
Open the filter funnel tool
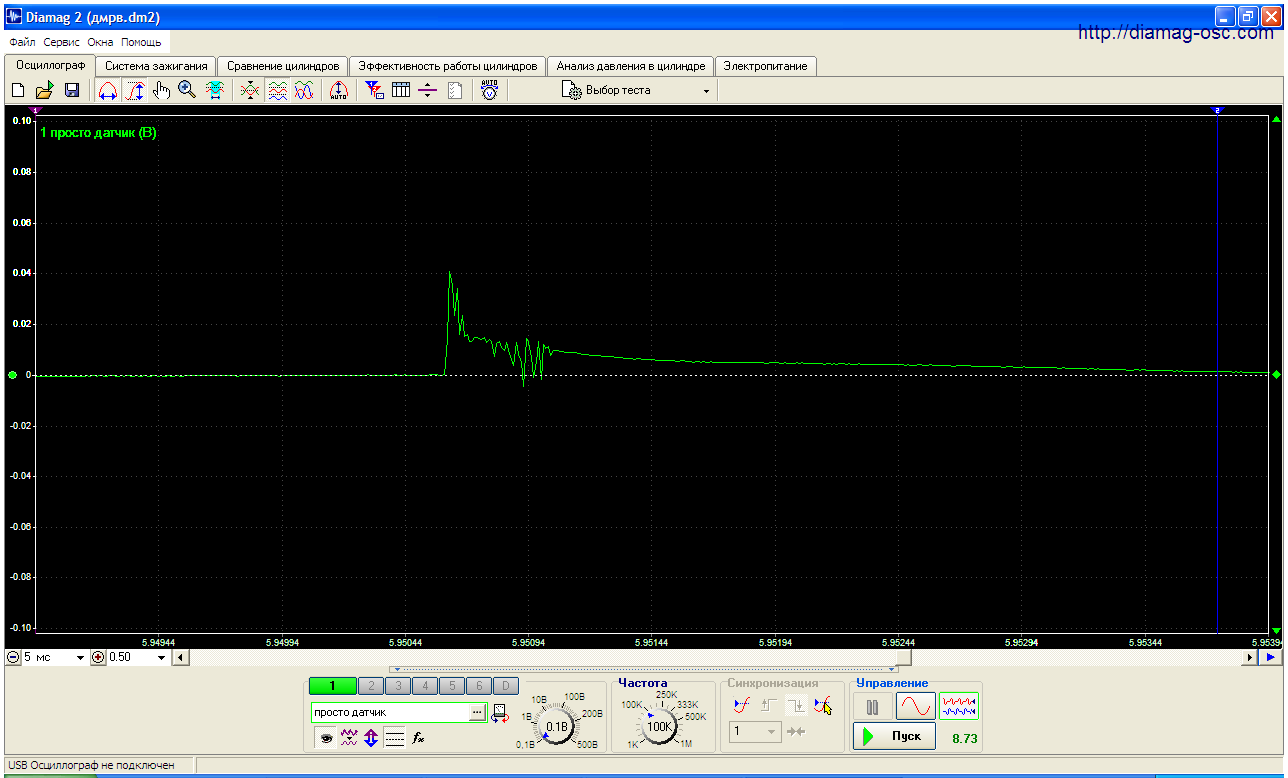point(375,90)
